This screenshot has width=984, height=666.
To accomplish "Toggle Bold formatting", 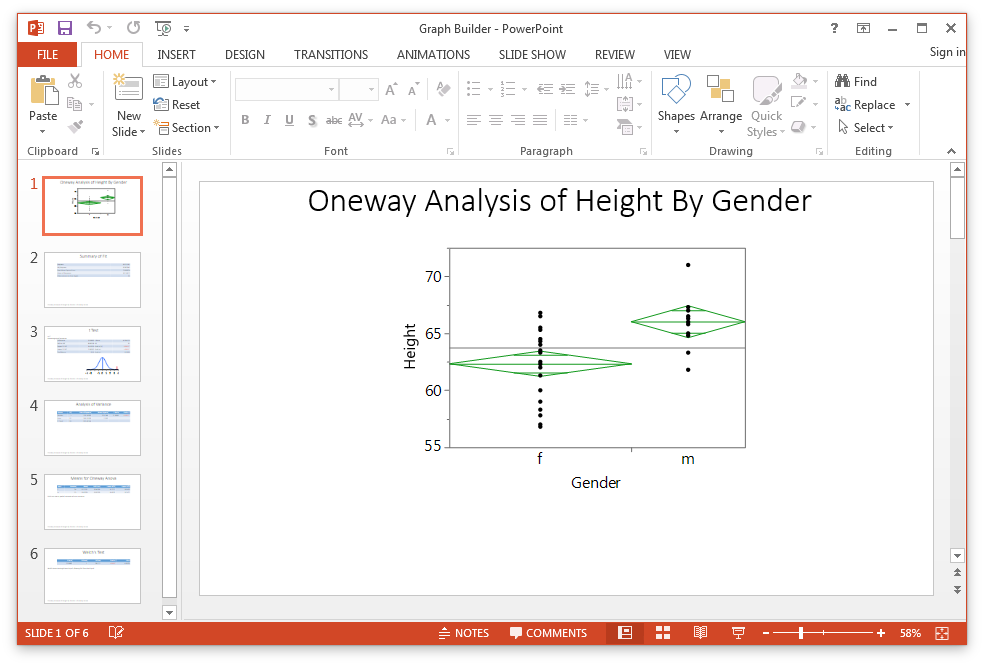I will click(244, 120).
